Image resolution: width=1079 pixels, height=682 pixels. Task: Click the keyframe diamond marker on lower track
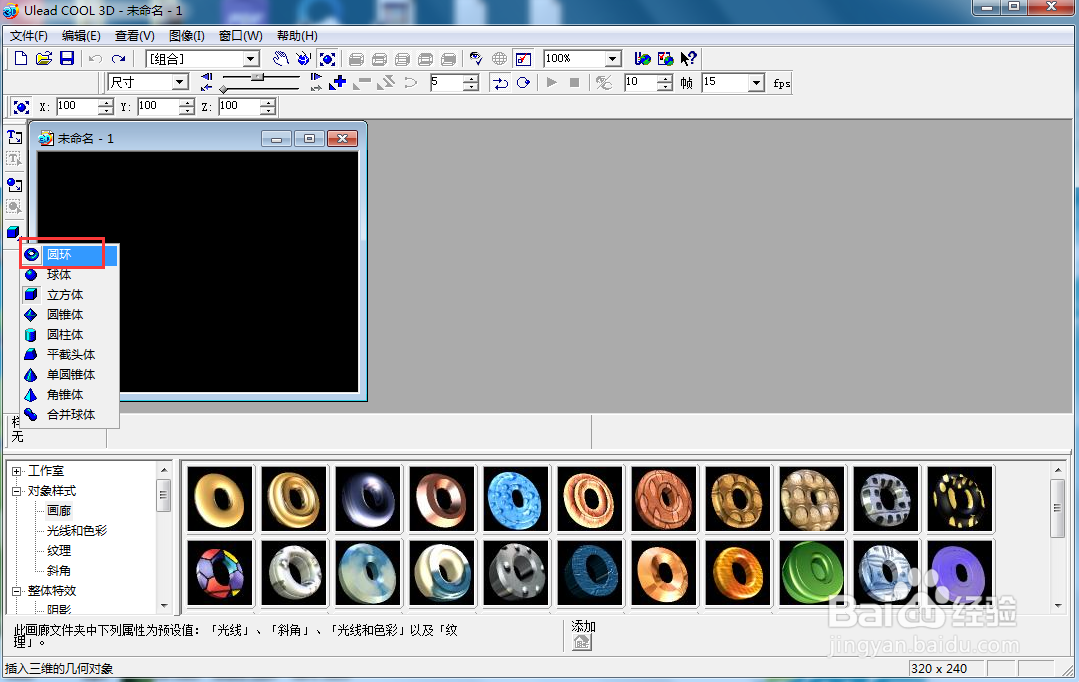[223, 89]
